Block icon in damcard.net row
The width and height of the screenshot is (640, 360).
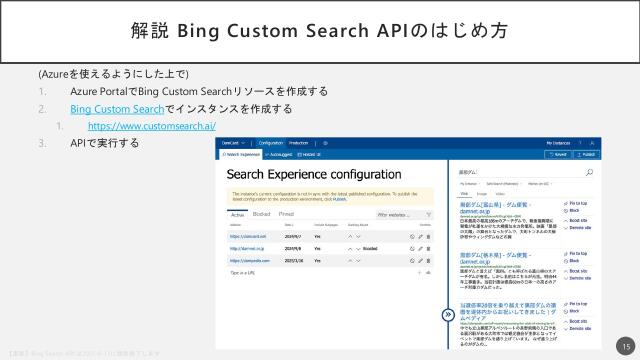(412, 237)
